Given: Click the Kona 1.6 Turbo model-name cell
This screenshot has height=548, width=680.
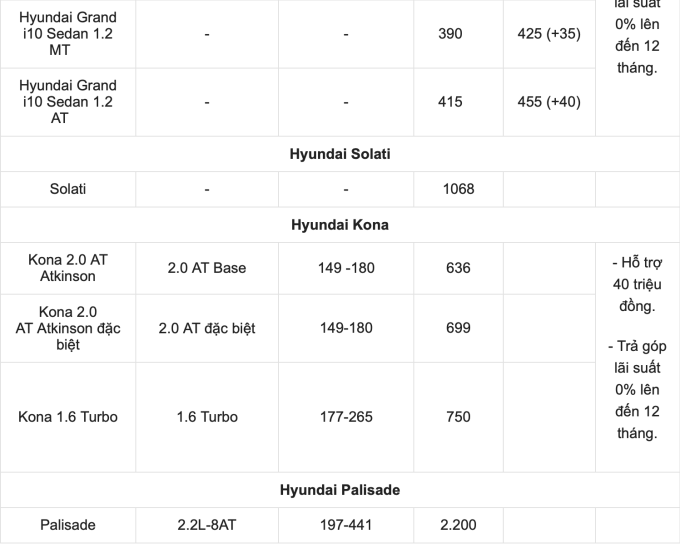Looking at the screenshot, I should click(68, 416).
